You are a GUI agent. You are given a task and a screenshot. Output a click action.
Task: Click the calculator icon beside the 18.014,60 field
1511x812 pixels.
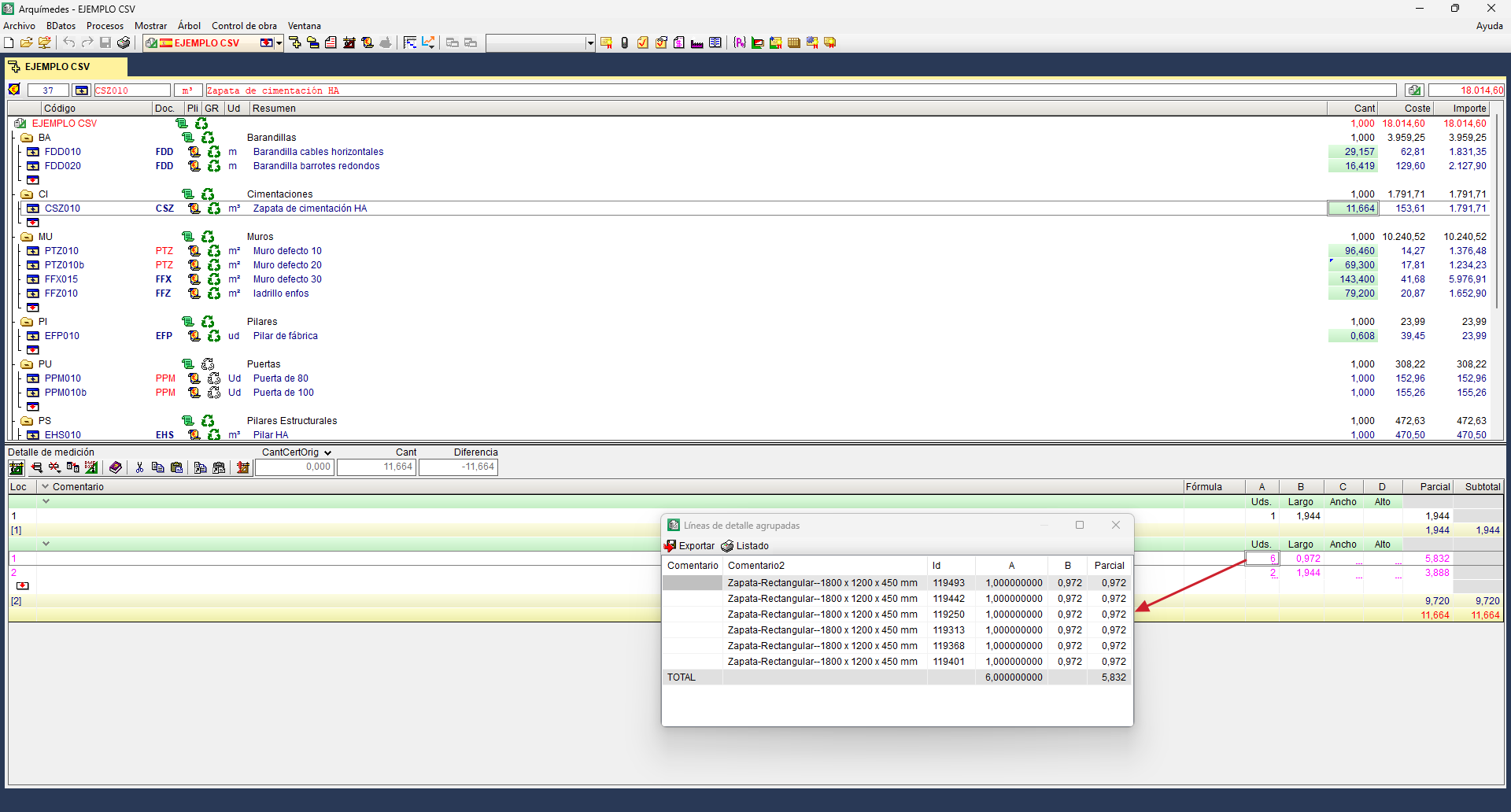point(1414,90)
